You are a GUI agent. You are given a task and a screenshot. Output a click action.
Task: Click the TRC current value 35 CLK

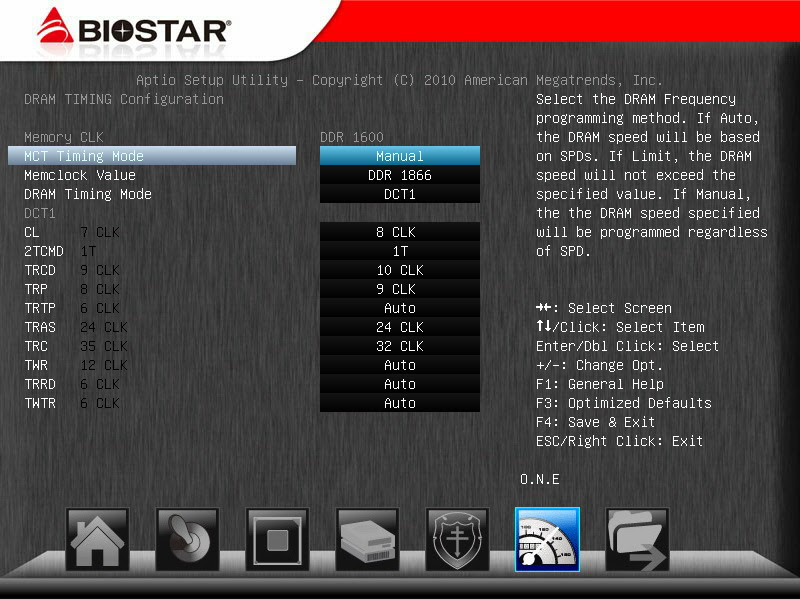pos(104,346)
